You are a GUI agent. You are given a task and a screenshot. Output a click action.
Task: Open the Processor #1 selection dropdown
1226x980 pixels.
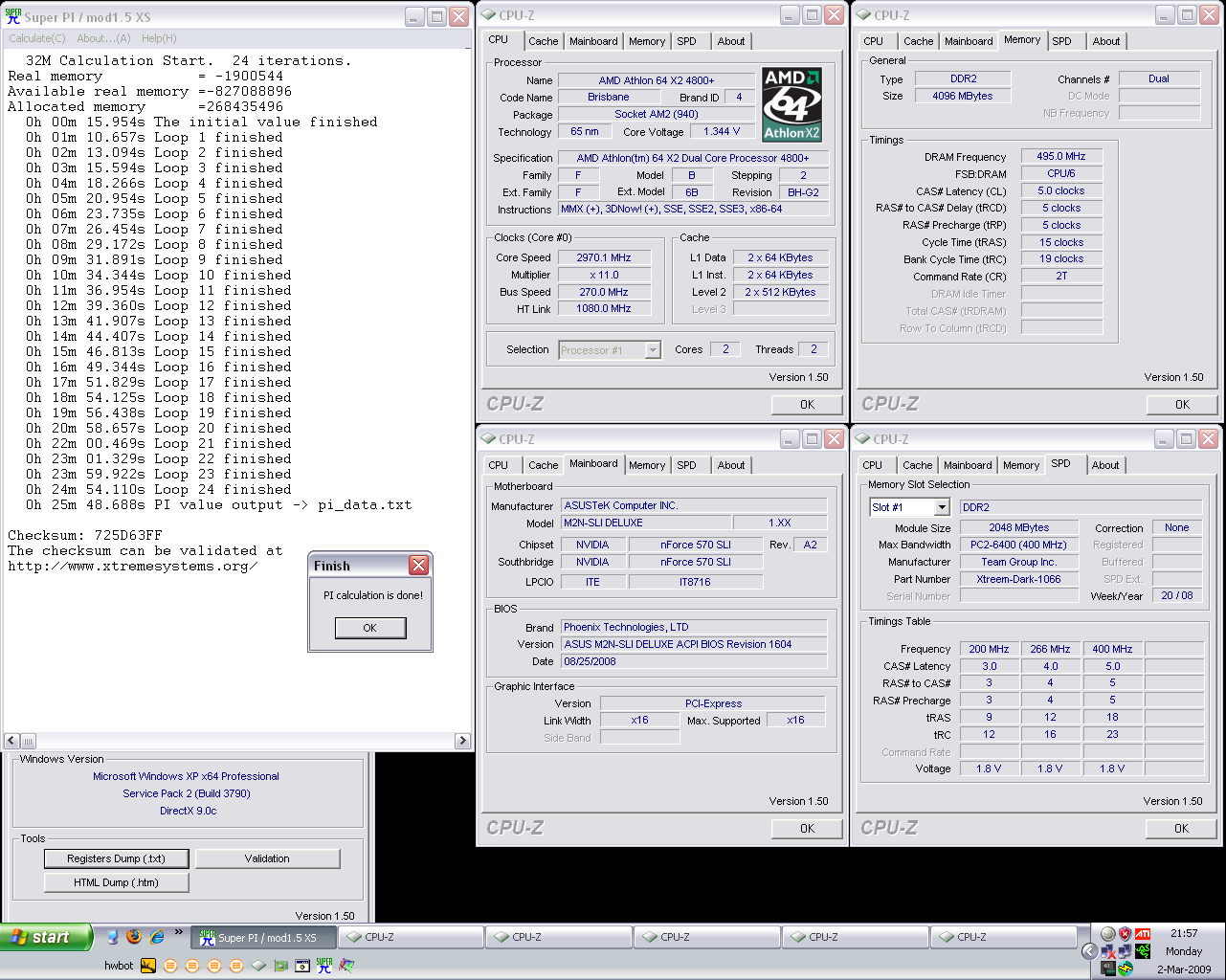coord(653,350)
